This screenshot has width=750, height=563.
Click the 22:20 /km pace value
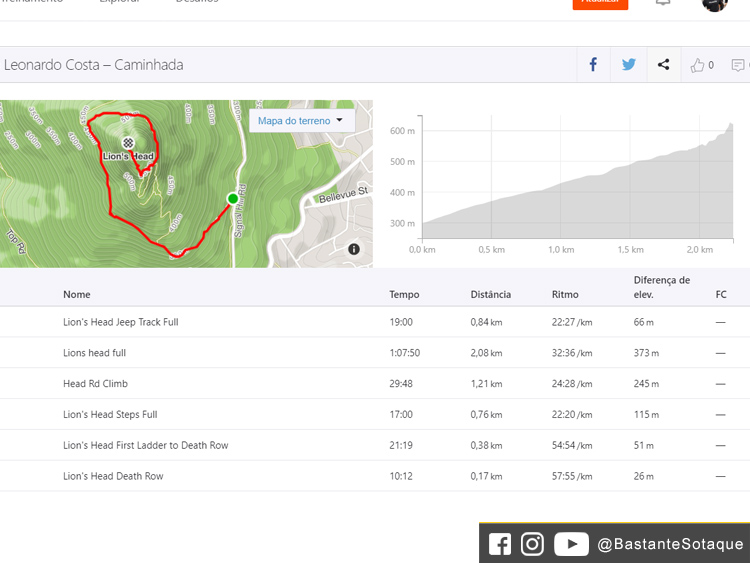coord(572,415)
